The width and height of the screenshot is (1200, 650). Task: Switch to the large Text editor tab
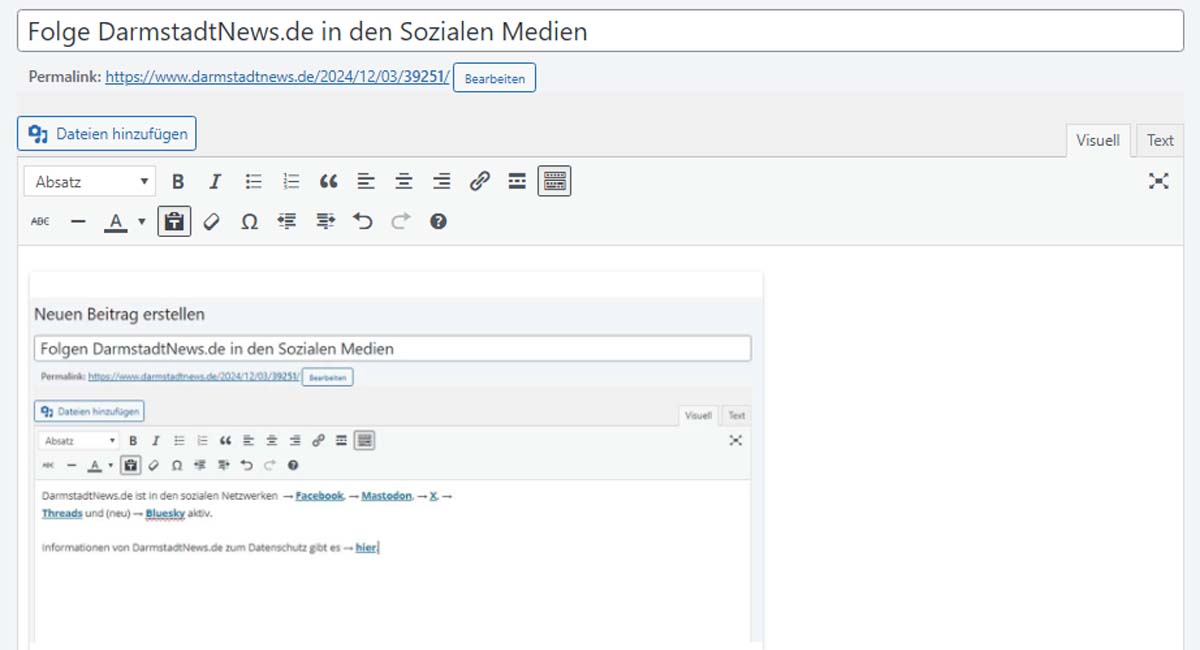(x=1160, y=141)
